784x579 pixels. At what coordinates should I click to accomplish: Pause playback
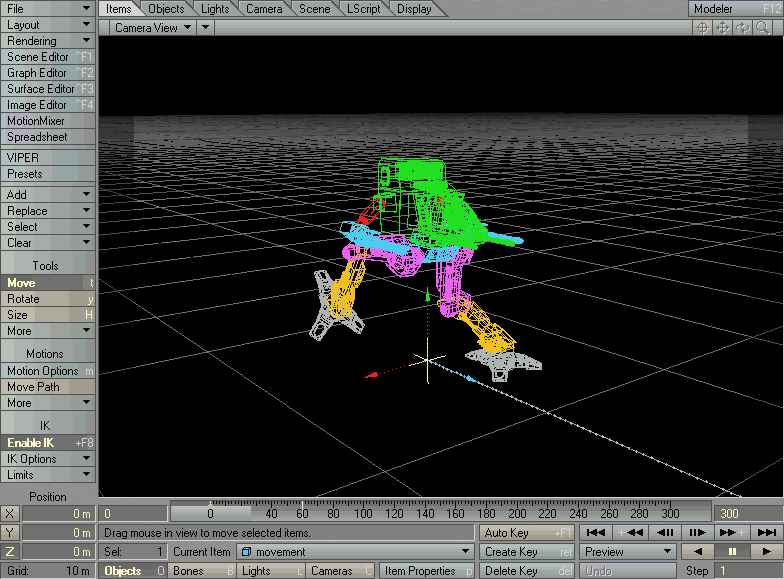click(x=732, y=552)
